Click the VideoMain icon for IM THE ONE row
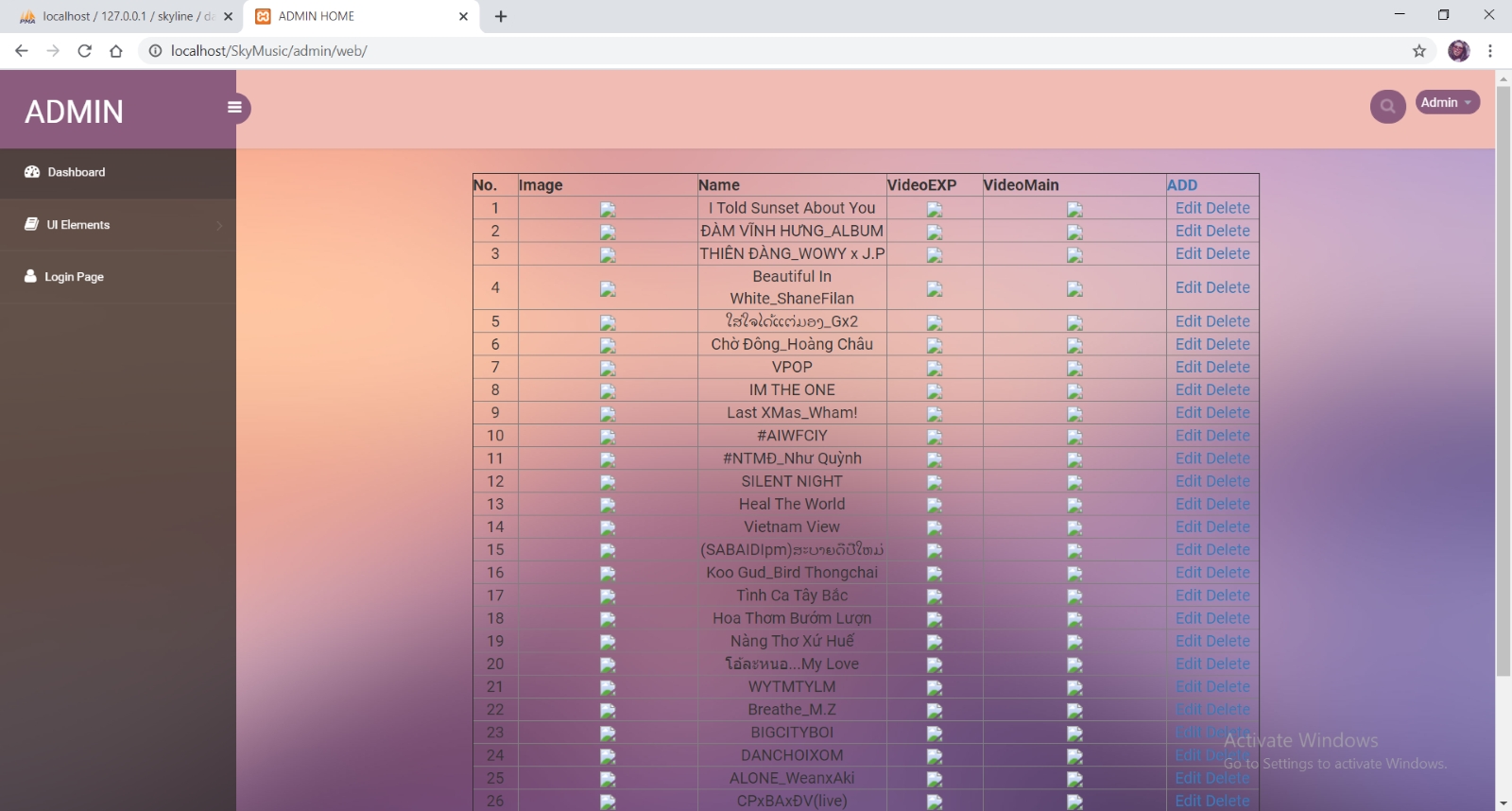 tap(1074, 391)
